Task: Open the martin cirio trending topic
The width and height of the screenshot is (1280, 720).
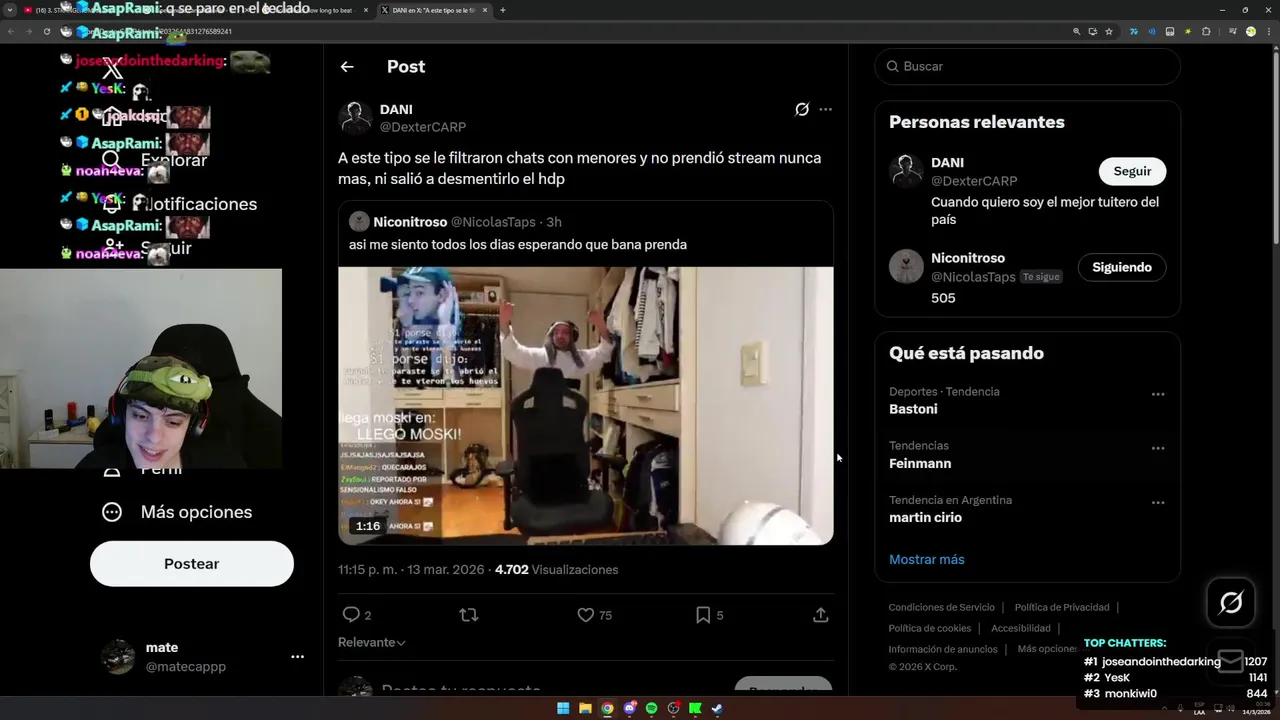Action: point(925,517)
